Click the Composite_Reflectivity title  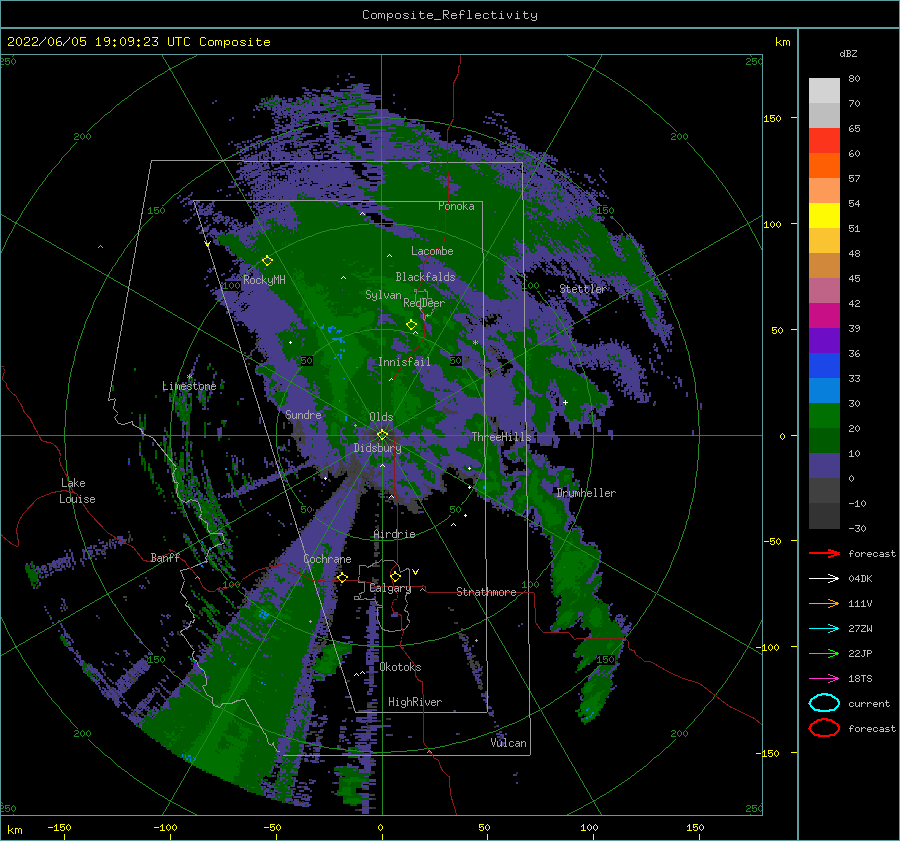[450, 15]
